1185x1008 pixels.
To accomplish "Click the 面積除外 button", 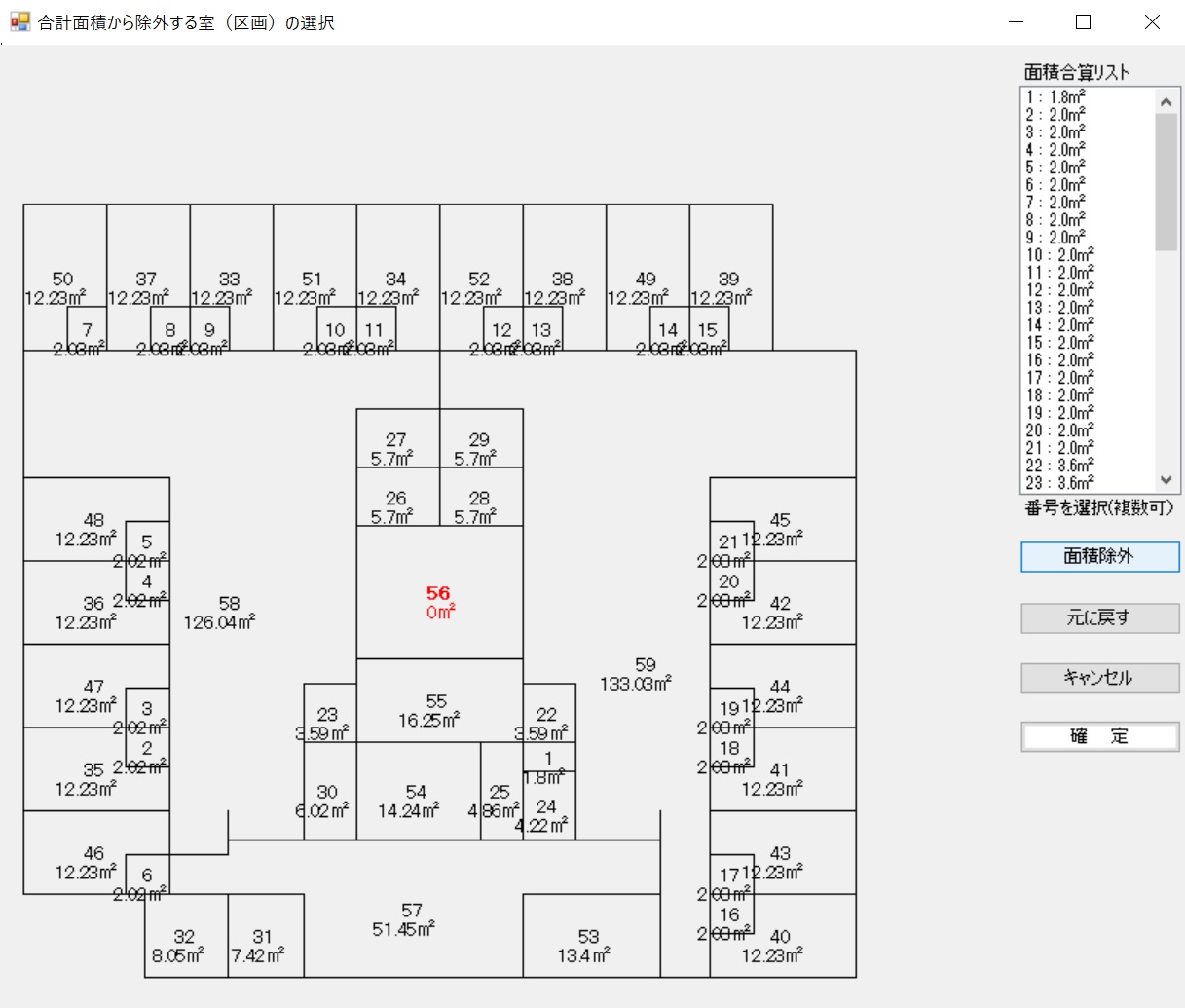I will coord(1099,557).
